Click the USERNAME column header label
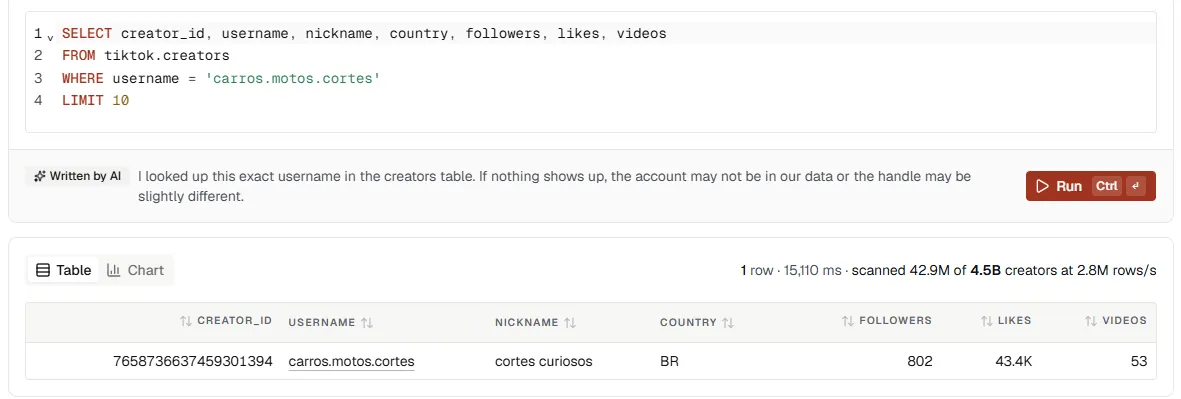Image resolution: width=1181 pixels, height=399 pixels. (x=322, y=322)
